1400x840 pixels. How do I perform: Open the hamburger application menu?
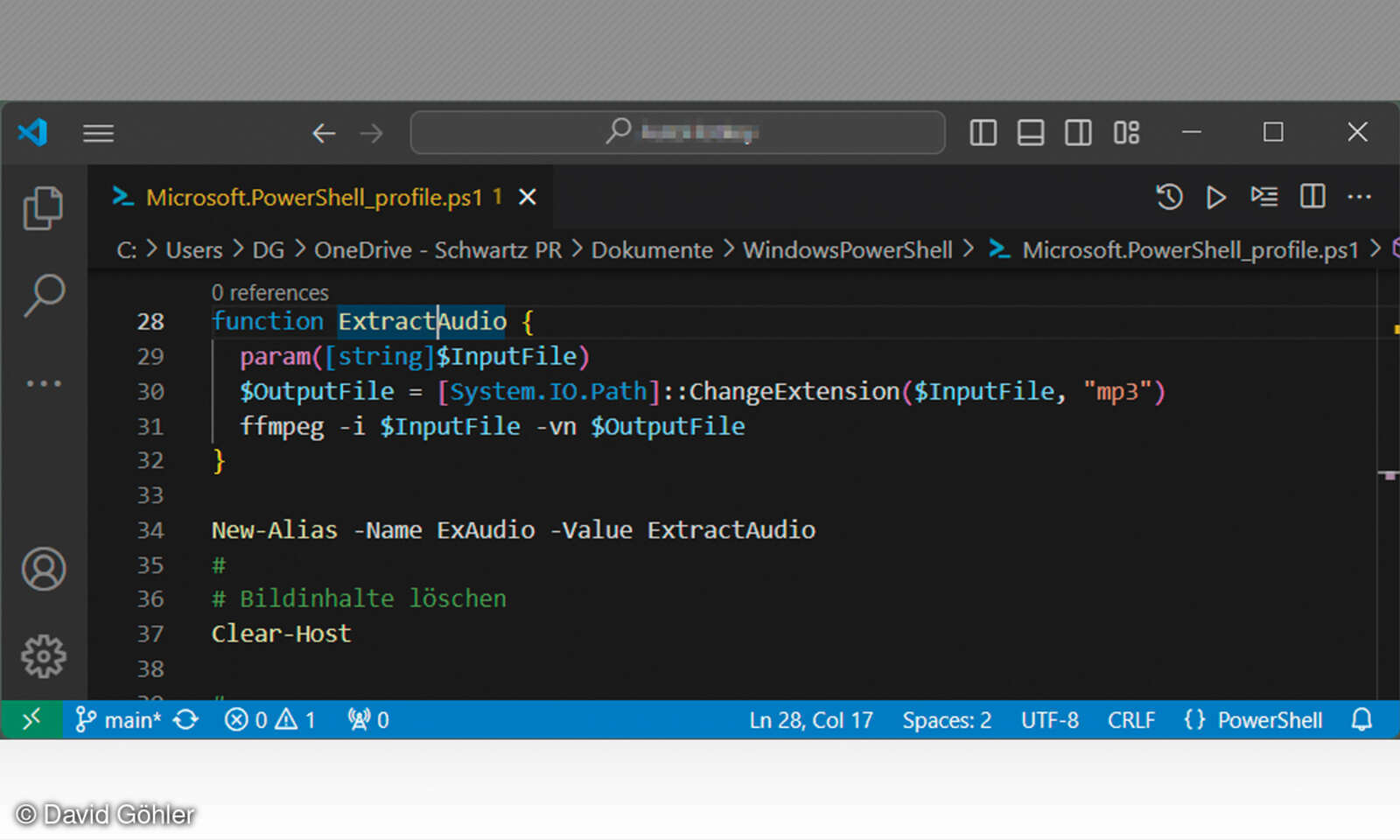(98, 133)
